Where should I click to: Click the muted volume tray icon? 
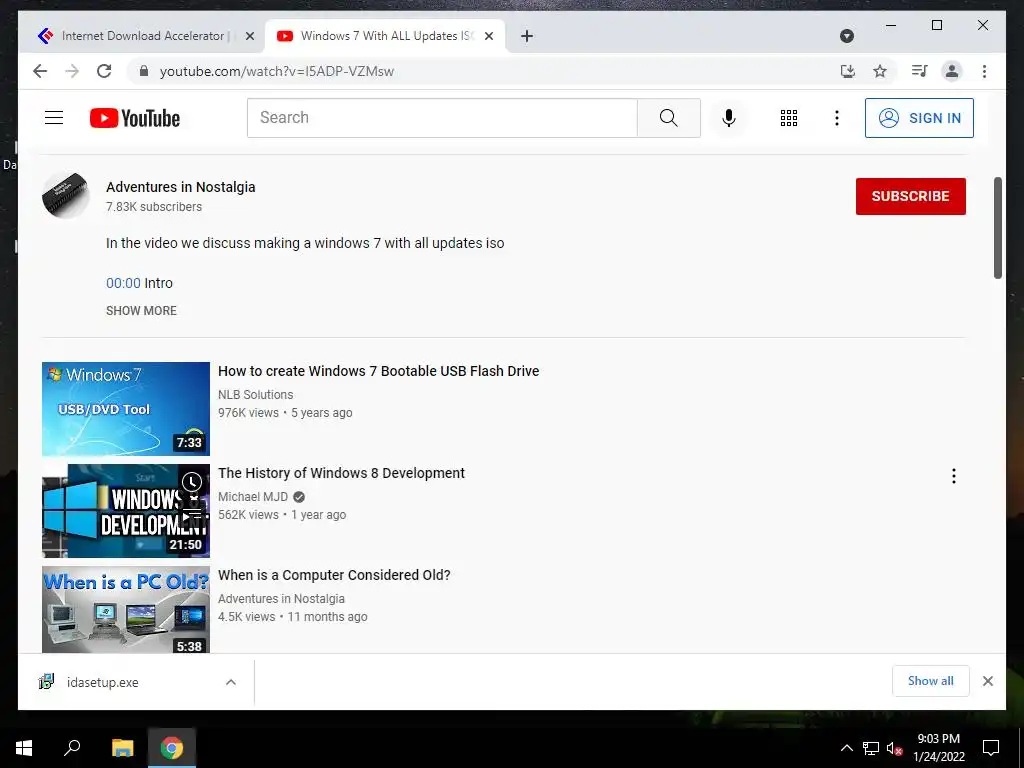click(x=894, y=748)
